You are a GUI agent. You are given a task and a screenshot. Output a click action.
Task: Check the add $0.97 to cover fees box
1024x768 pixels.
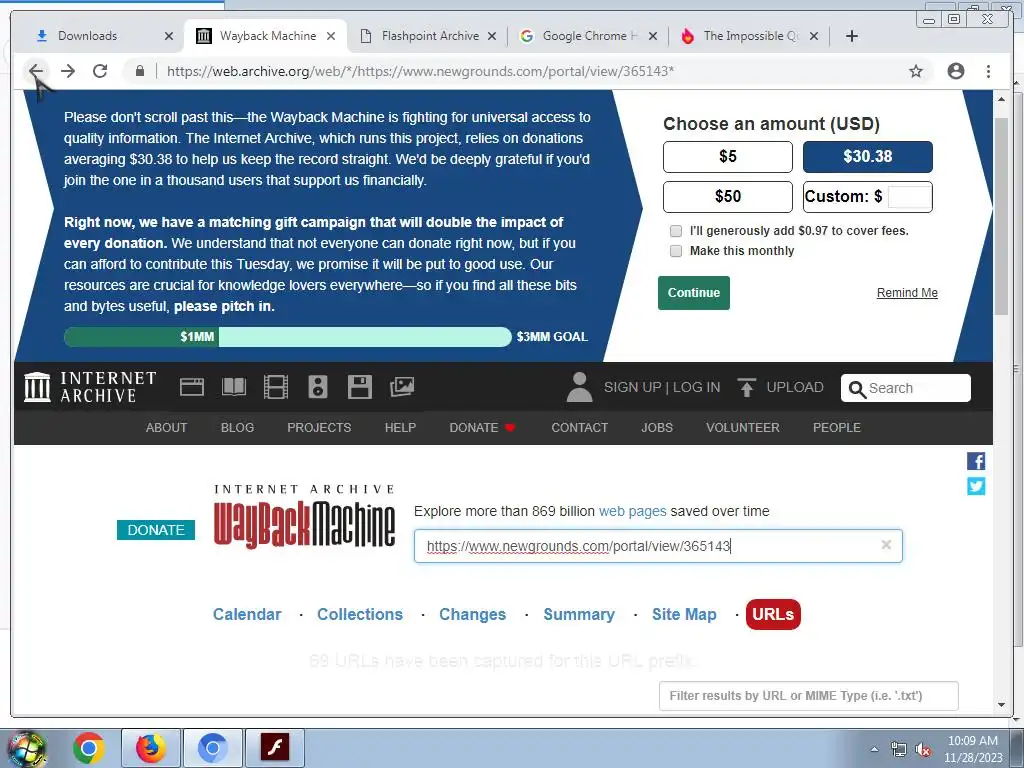click(676, 231)
